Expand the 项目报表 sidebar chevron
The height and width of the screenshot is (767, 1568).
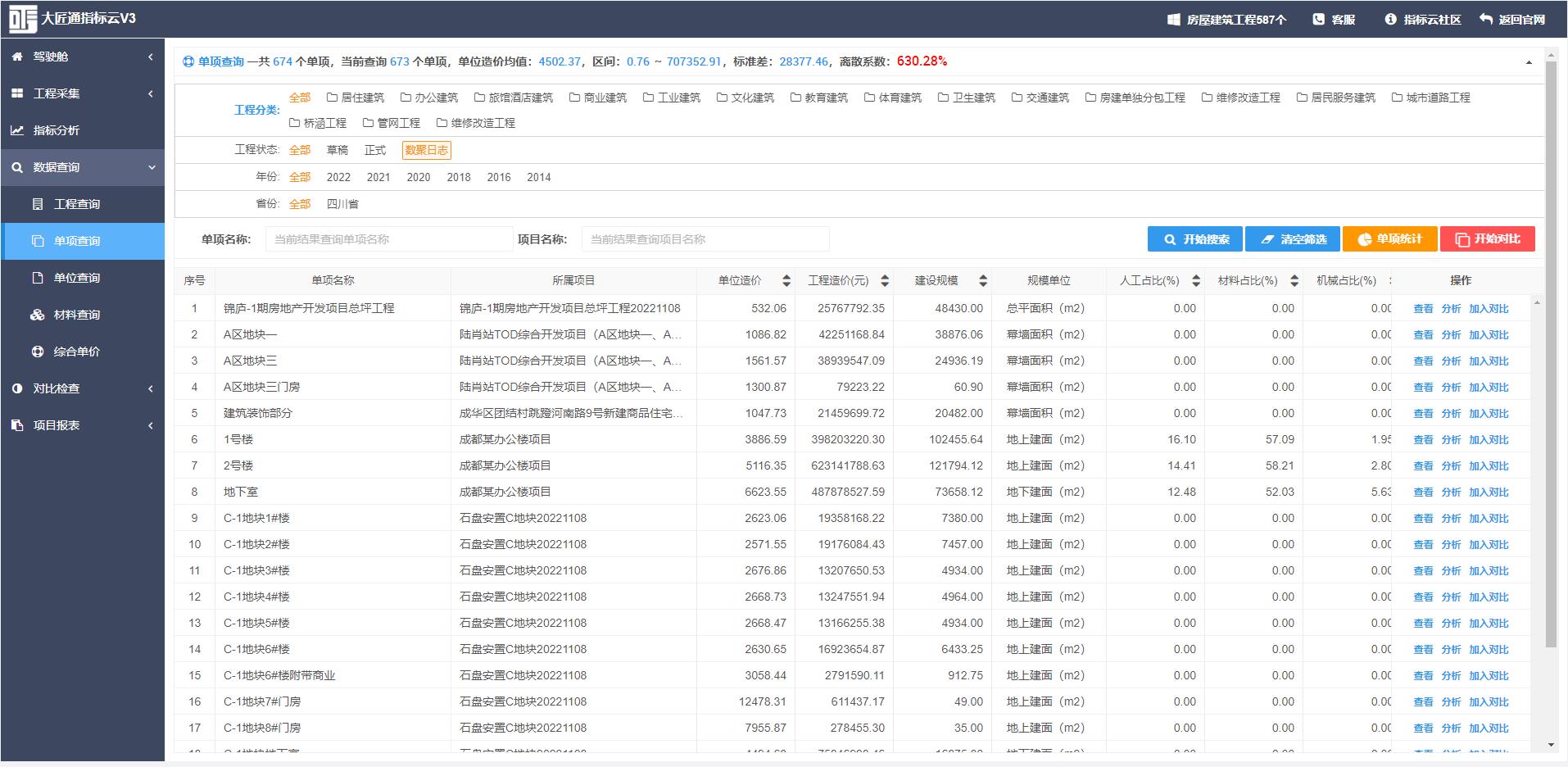click(x=151, y=425)
